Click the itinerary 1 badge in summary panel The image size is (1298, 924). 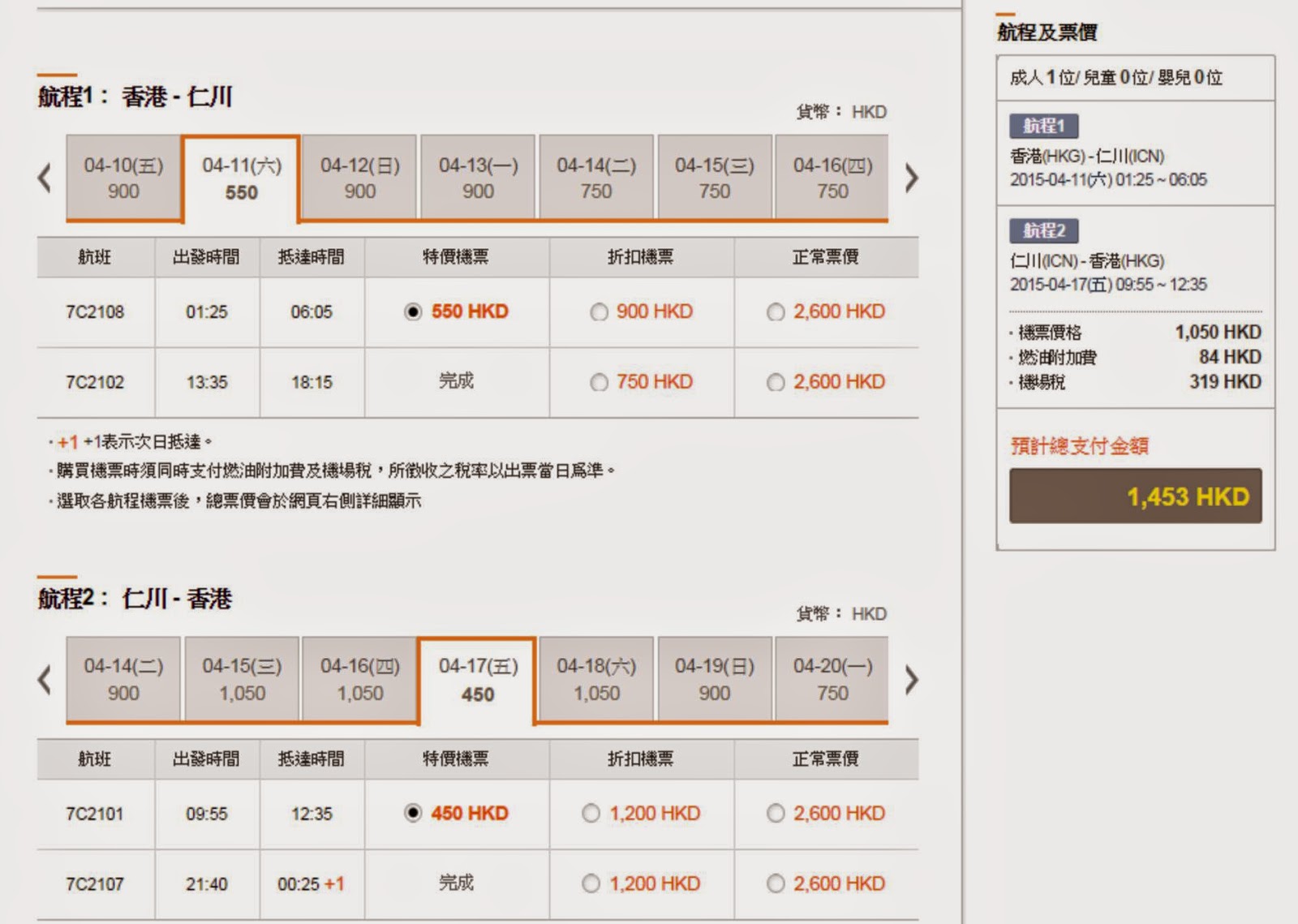coord(1043,126)
